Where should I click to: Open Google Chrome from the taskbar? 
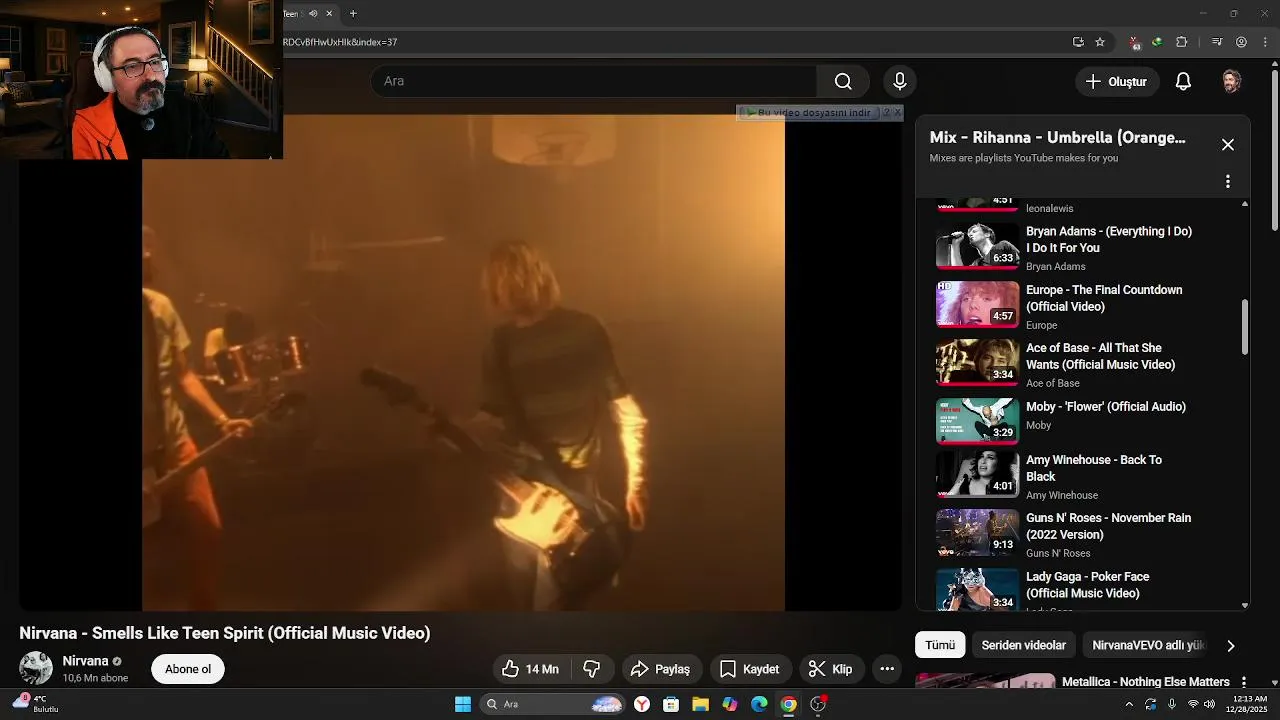pyautogui.click(x=788, y=704)
